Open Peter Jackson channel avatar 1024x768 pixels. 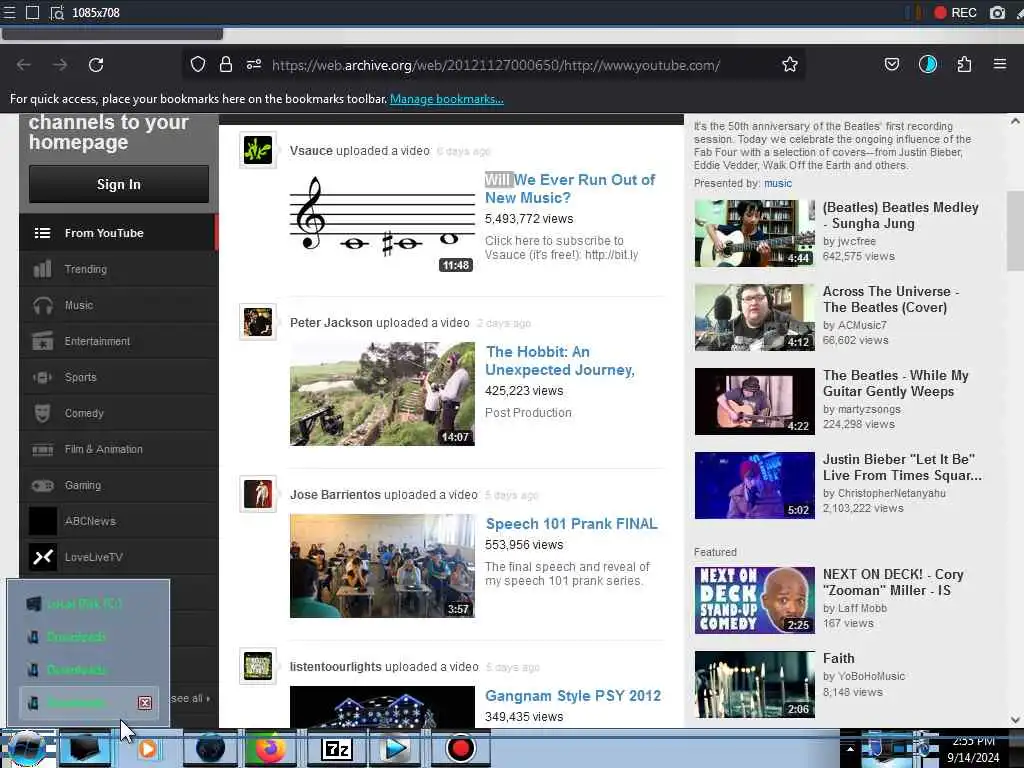258,322
